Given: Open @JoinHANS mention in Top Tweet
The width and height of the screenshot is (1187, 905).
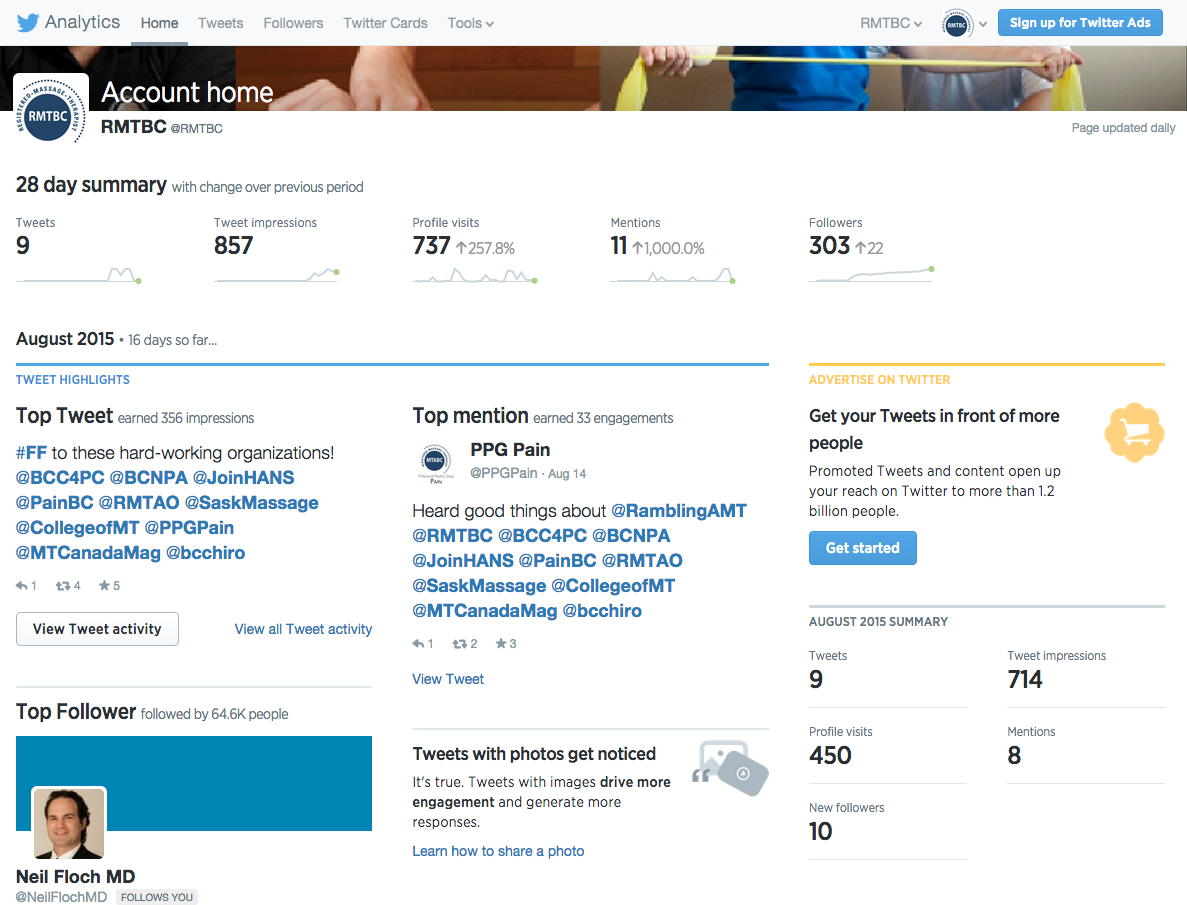Looking at the screenshot, I should pyautogui.click(x=244, y=478).
